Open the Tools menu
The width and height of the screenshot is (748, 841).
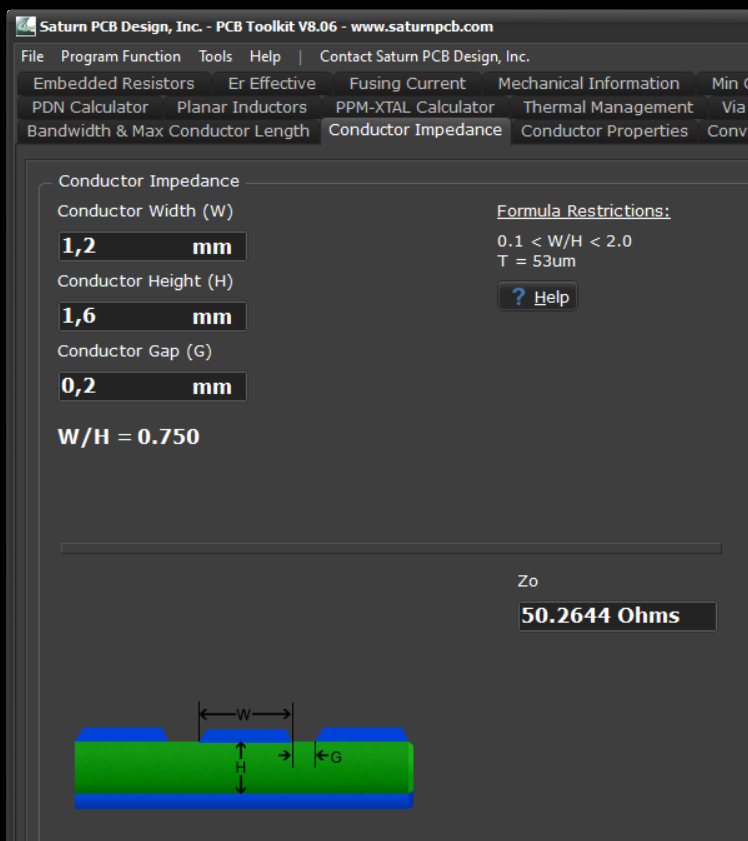coord(216,56)
